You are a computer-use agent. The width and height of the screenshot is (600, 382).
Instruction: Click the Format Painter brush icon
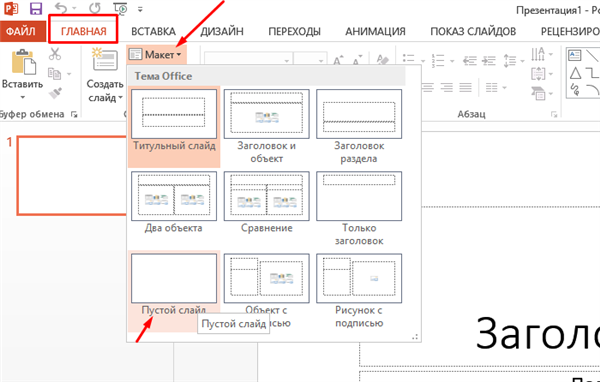(x=55, y=93)
